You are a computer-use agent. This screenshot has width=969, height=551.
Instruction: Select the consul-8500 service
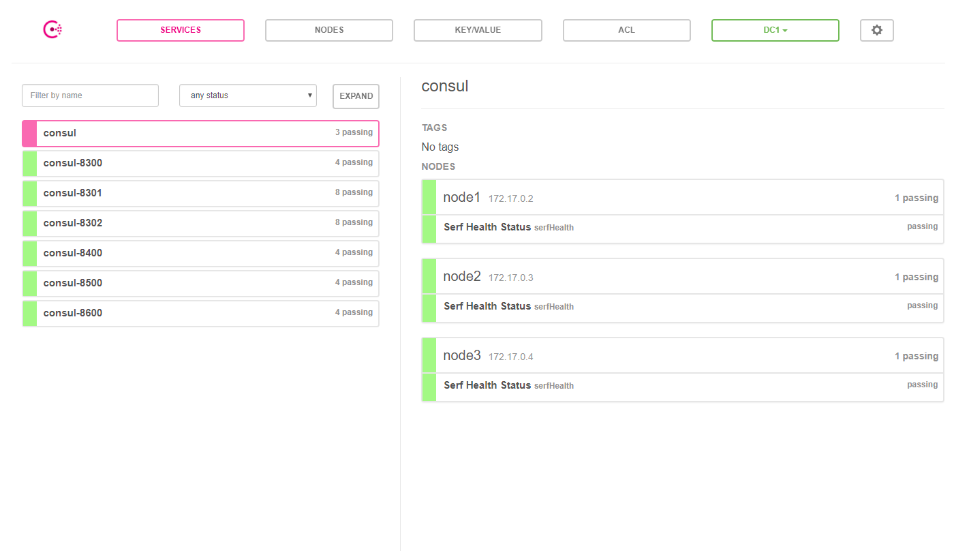tap(201, 283)
